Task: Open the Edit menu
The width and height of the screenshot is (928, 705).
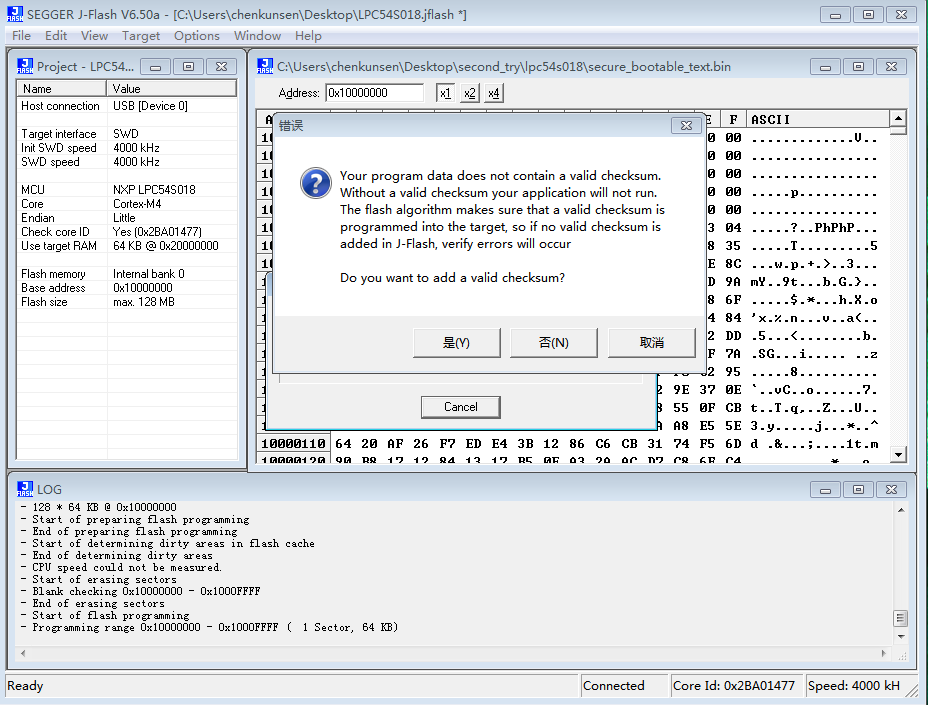Action: click(56, 36)
